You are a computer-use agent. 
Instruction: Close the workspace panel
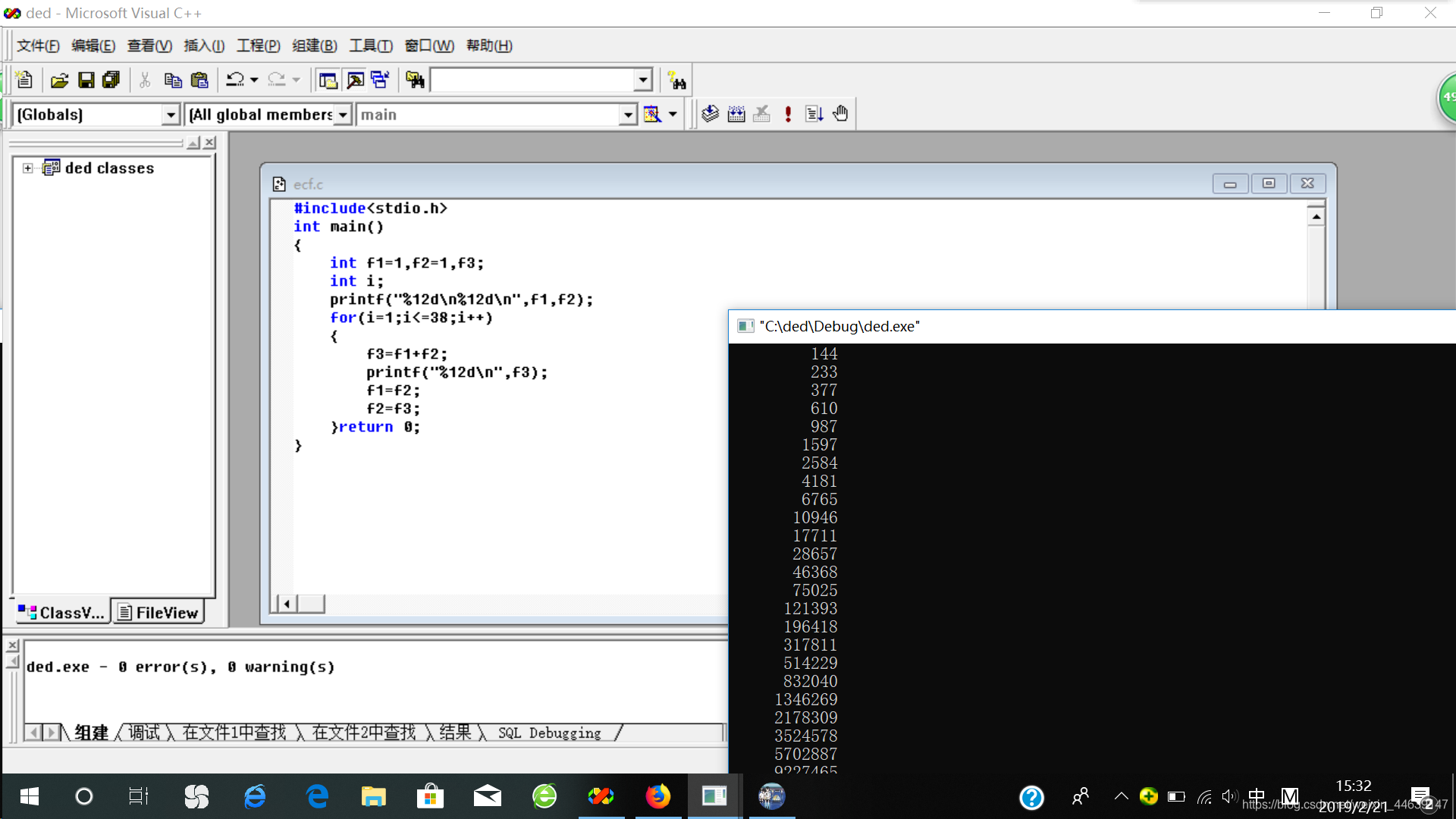210,143
